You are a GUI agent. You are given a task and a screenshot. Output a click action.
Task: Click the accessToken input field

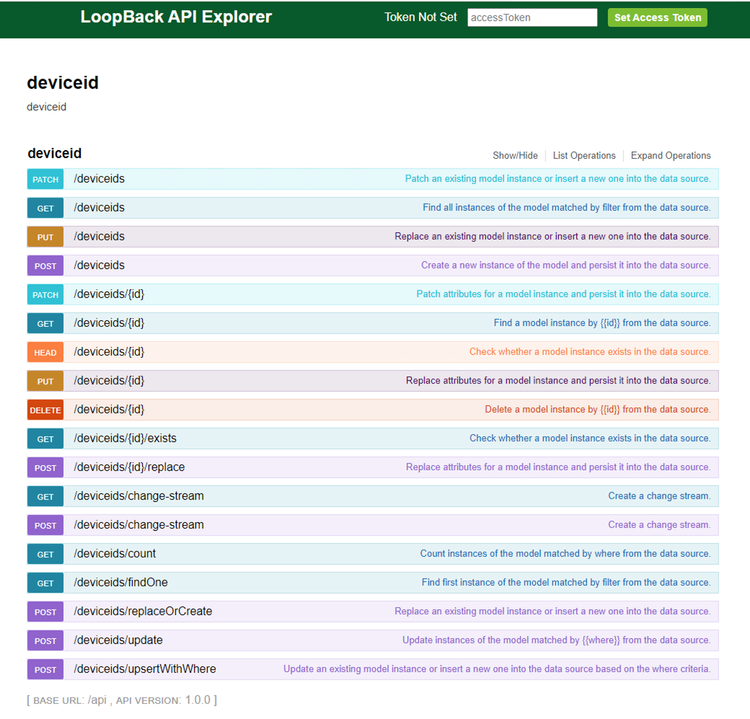click(532, 17)
